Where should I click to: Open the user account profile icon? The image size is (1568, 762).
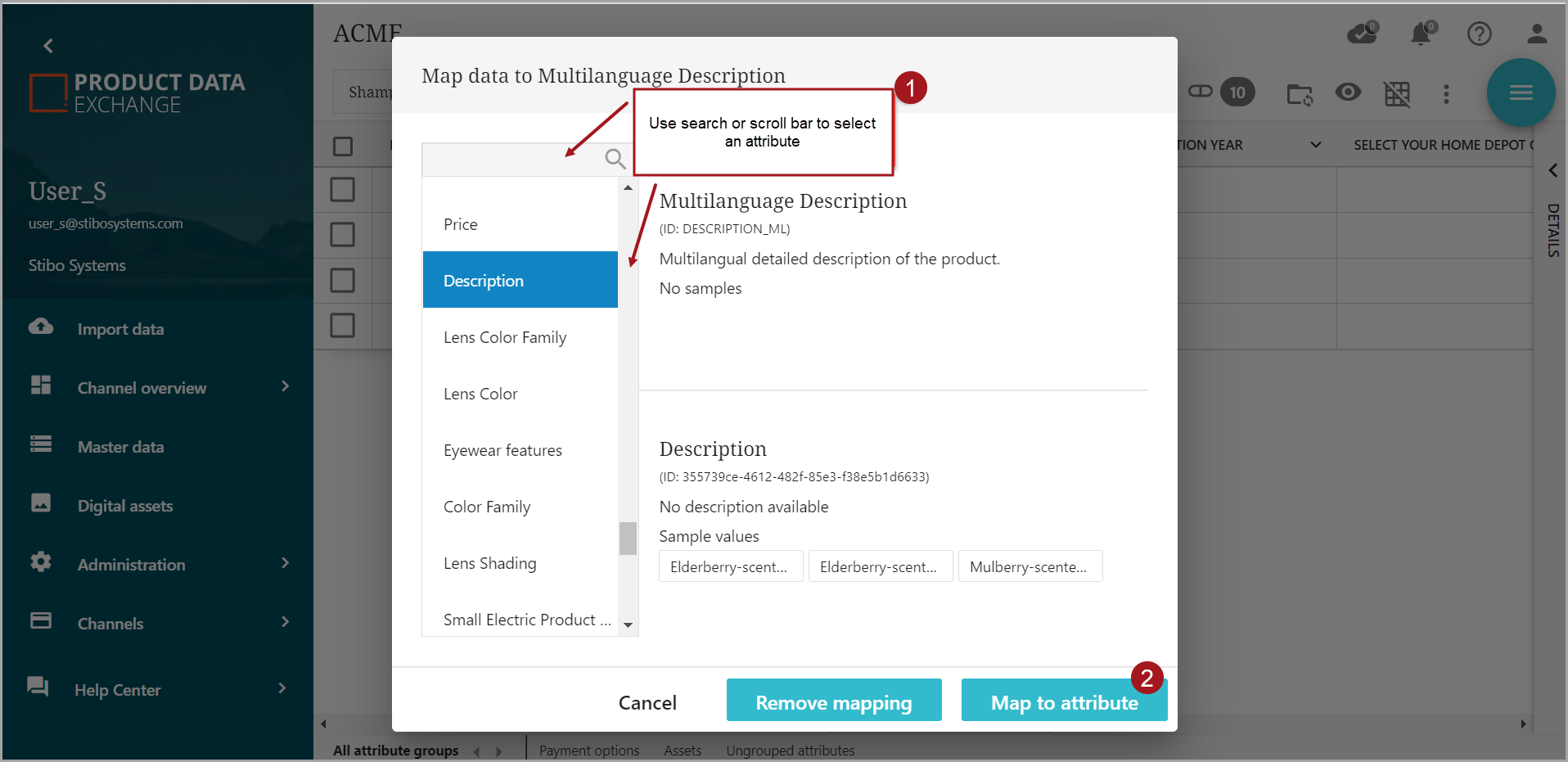coord(1536,34)
